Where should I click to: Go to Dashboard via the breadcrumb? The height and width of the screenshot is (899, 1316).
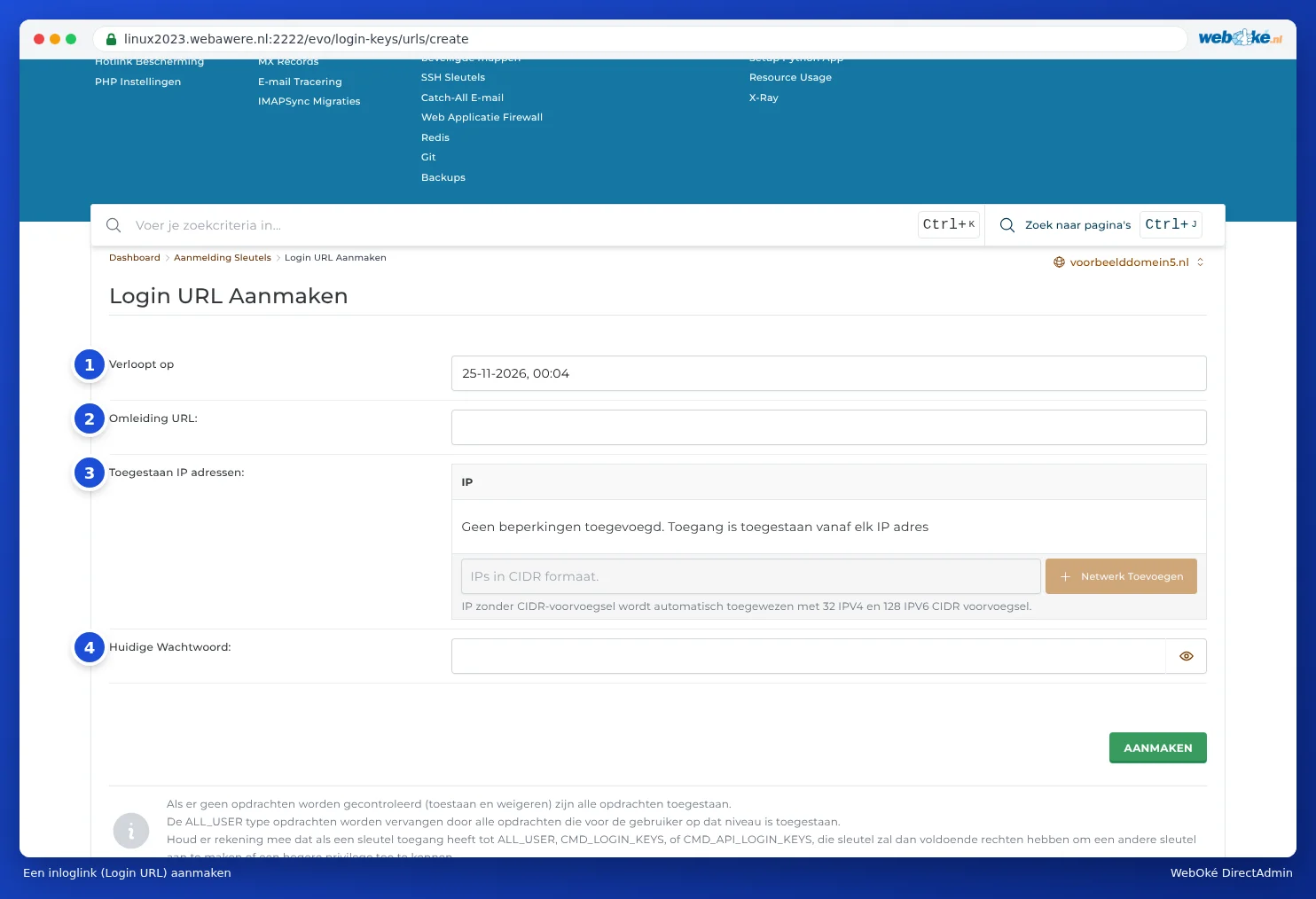135,258
